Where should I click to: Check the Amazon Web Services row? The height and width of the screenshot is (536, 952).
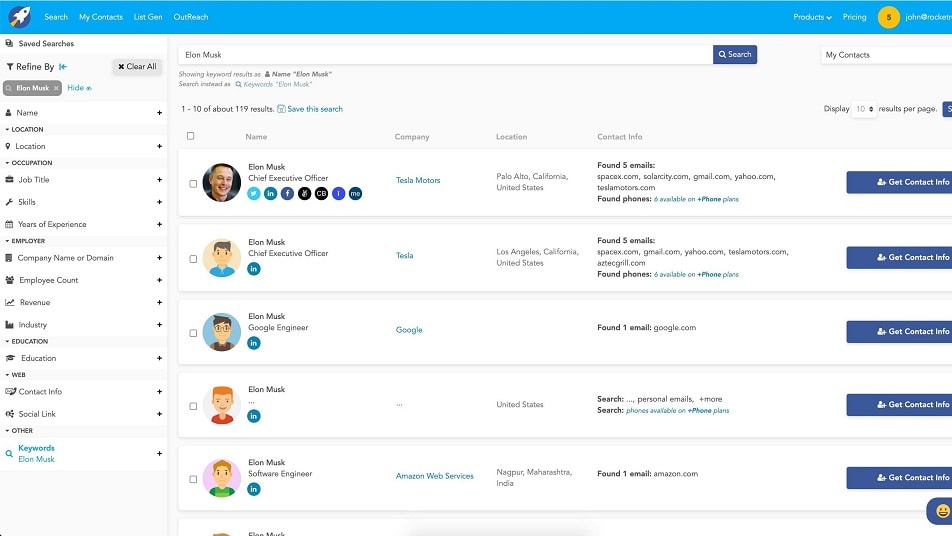pos(193,480)
